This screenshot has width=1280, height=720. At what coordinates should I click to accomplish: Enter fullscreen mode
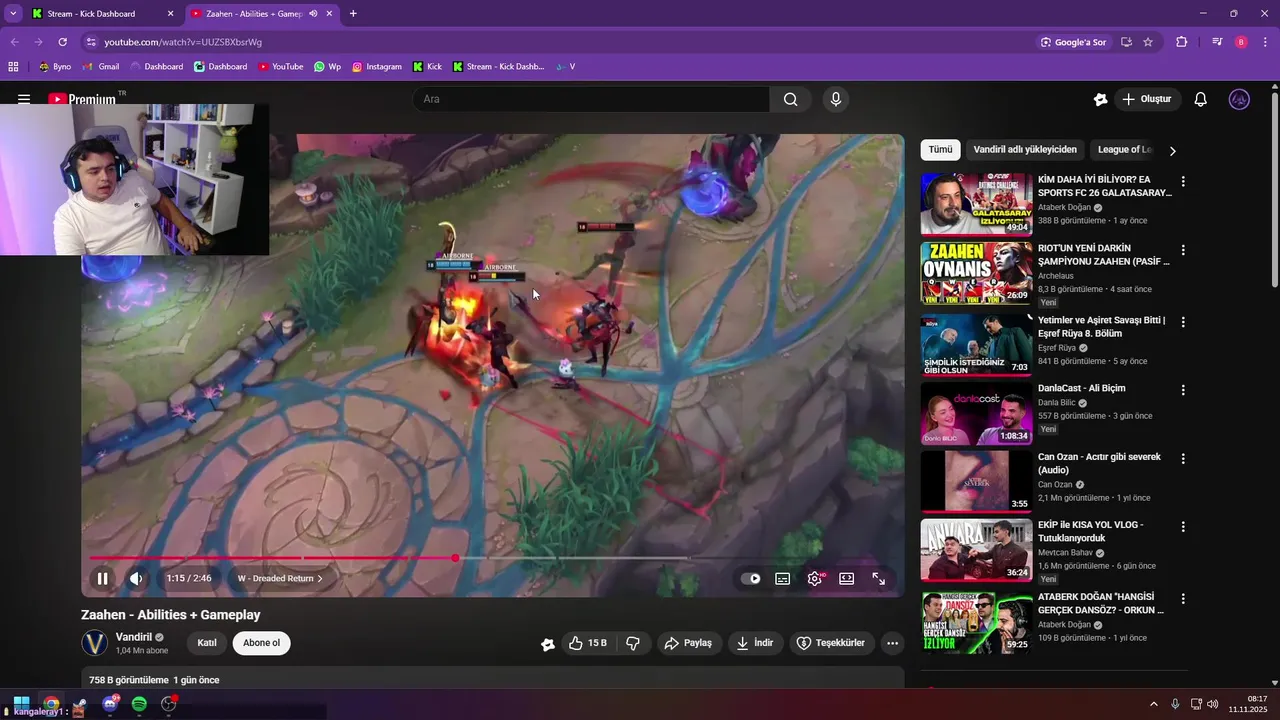tap(879, 578)
